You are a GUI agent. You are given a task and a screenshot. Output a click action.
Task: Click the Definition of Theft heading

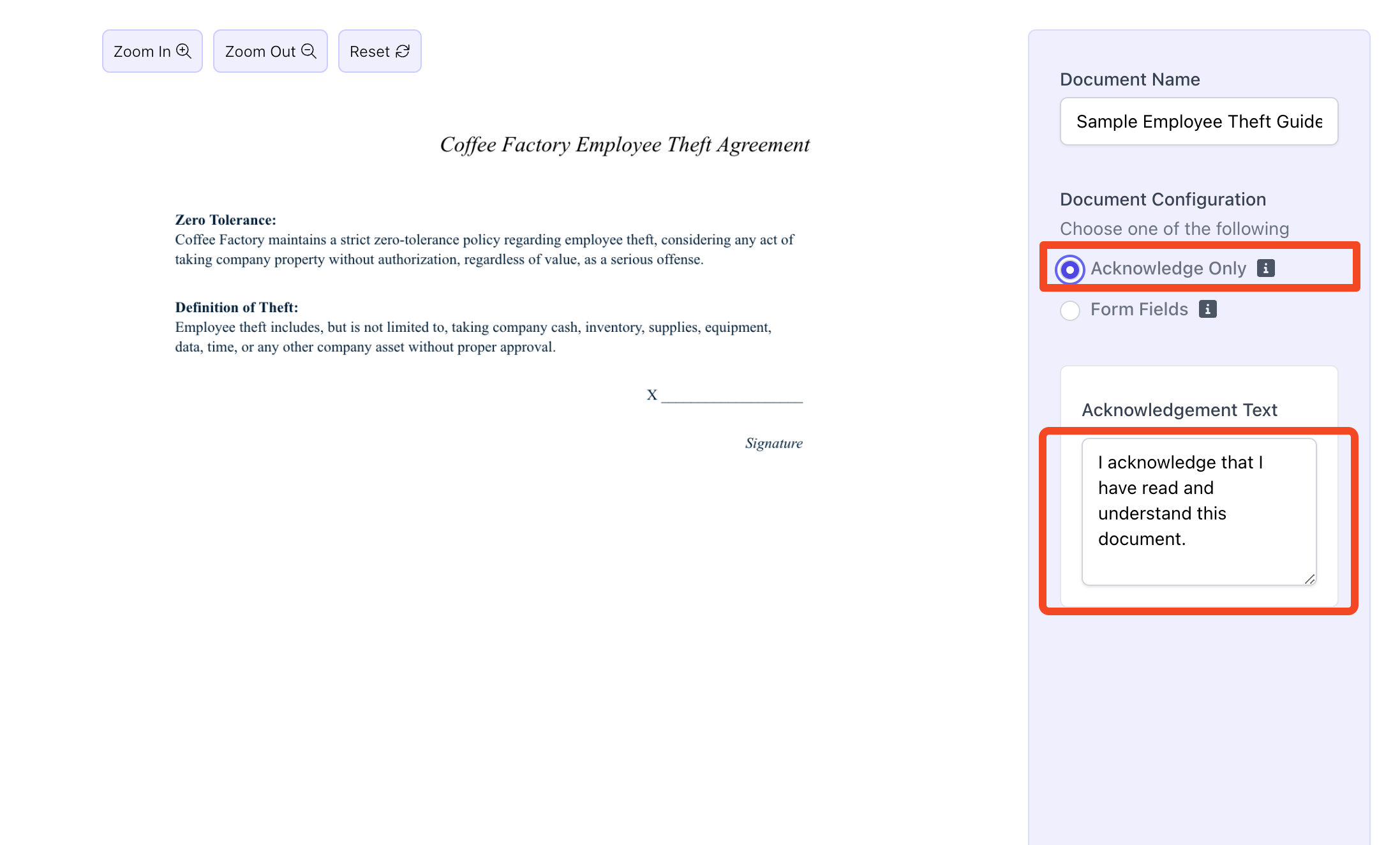(236, 308)
